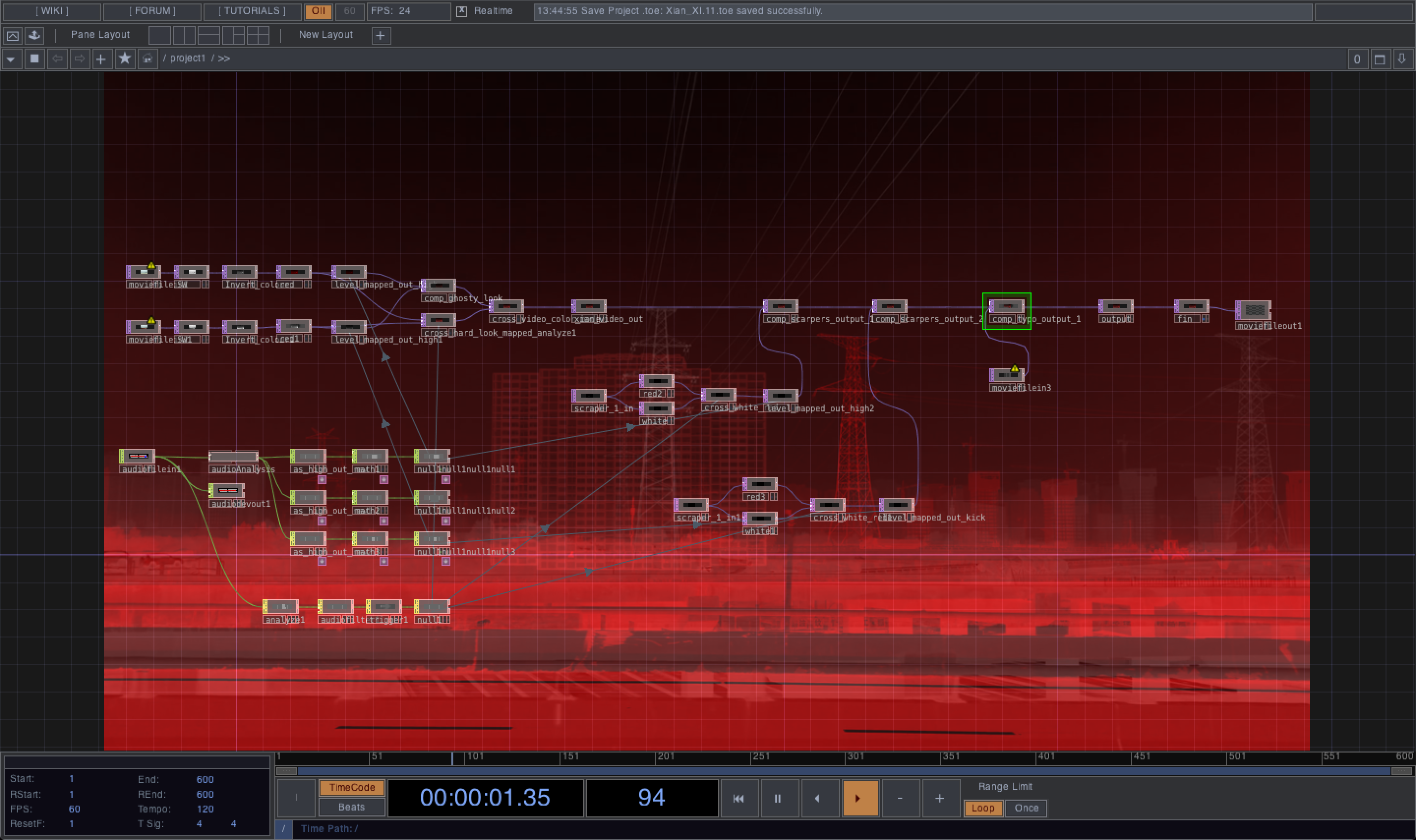Click the 0 pane indicator button
The width and height of the screenshot is (1416, 840).
1357,59
